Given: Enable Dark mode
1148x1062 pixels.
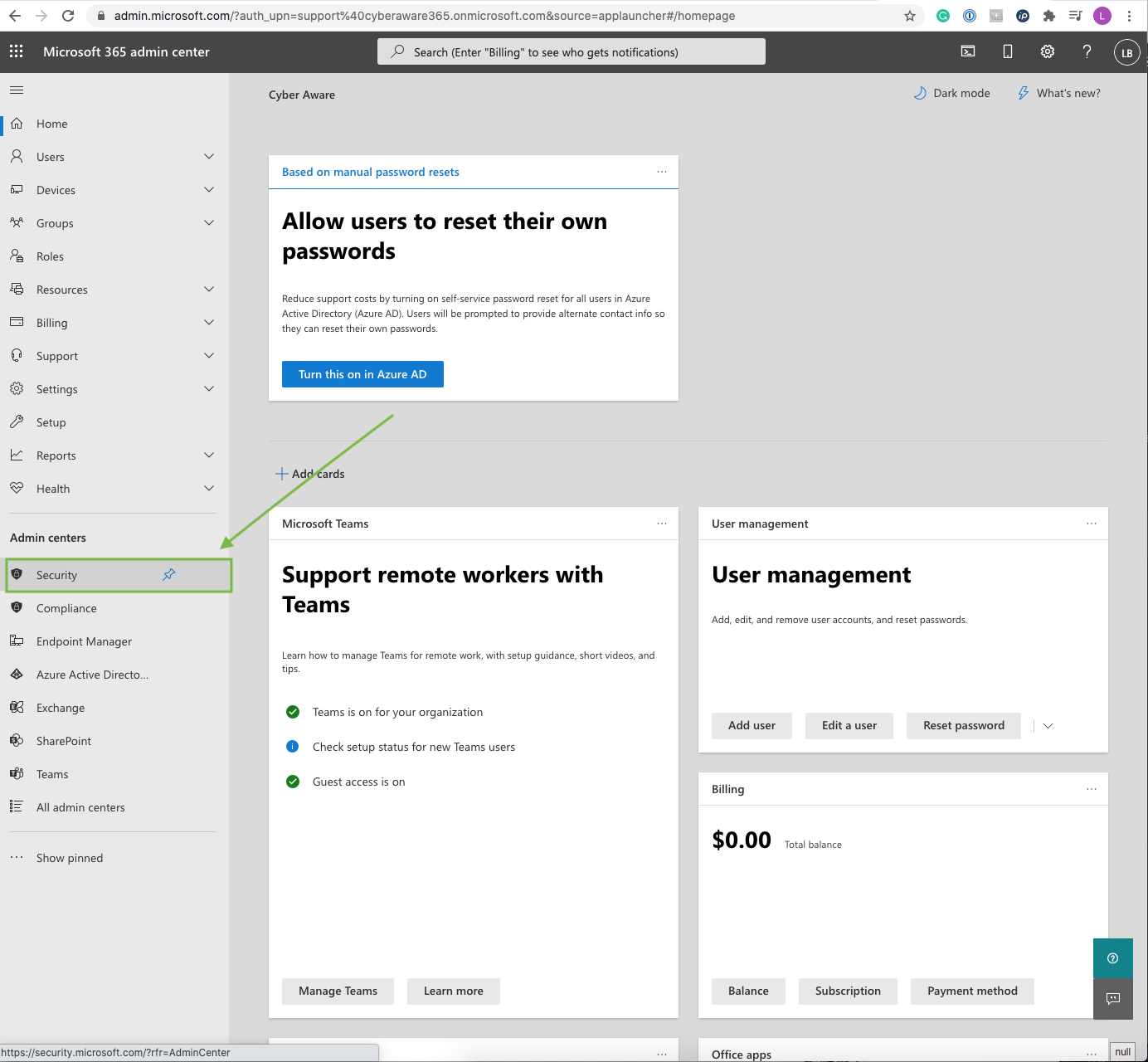Looking at the screenshot, I should 951,93.
